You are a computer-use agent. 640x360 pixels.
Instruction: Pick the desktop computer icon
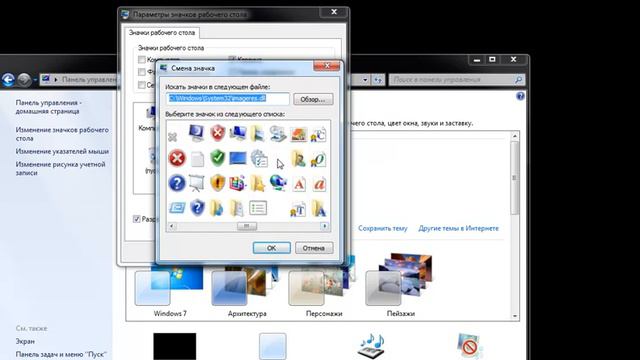(x=238, y=133)
